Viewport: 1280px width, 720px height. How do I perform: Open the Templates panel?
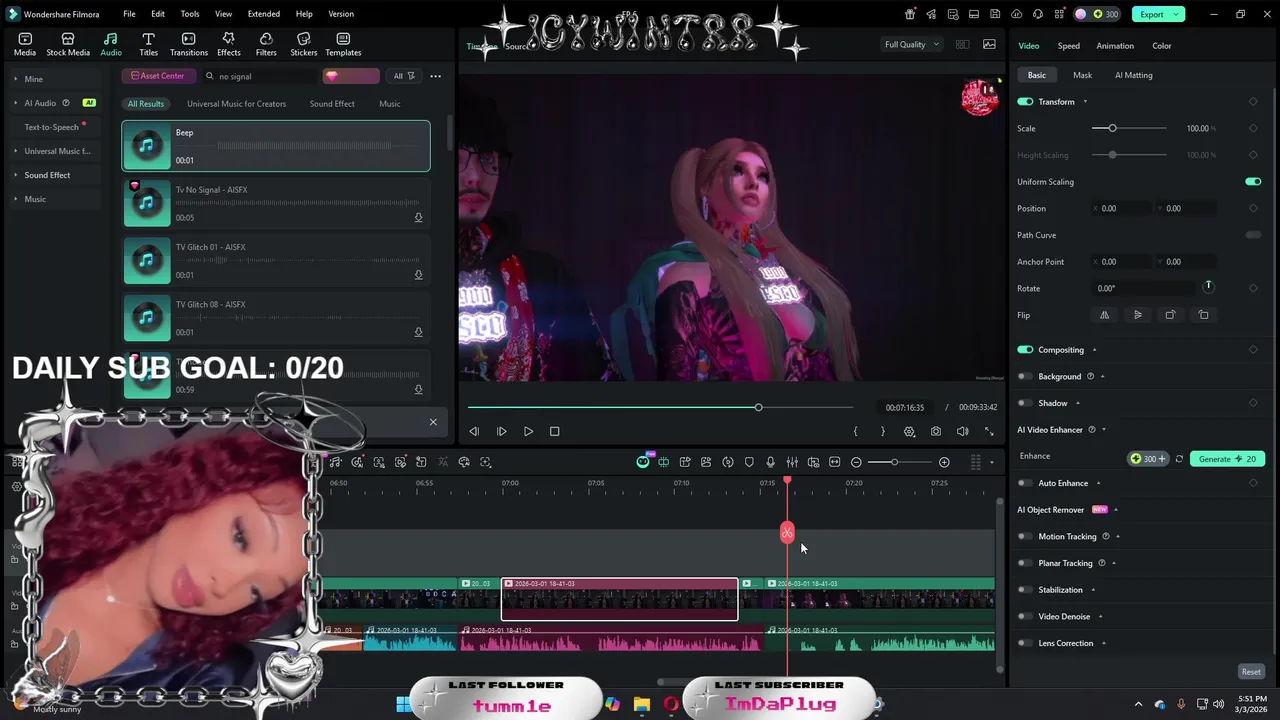pyautogui.click(x=343, y=44)
